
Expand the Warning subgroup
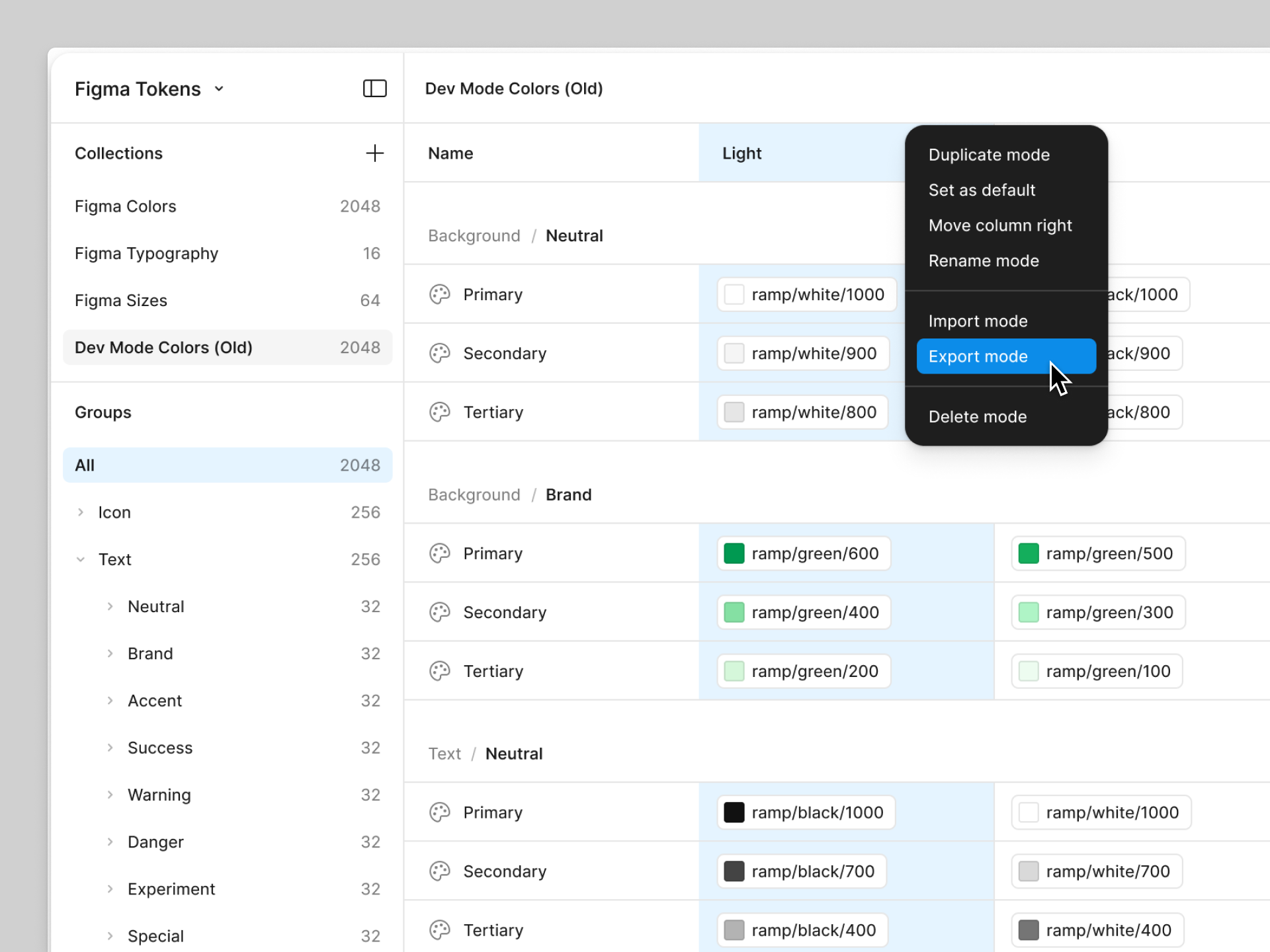click(x=110, y=795)
